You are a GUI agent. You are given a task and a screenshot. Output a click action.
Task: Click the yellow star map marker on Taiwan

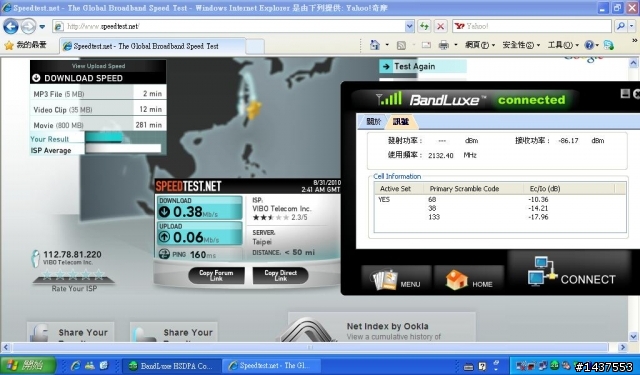253,109
